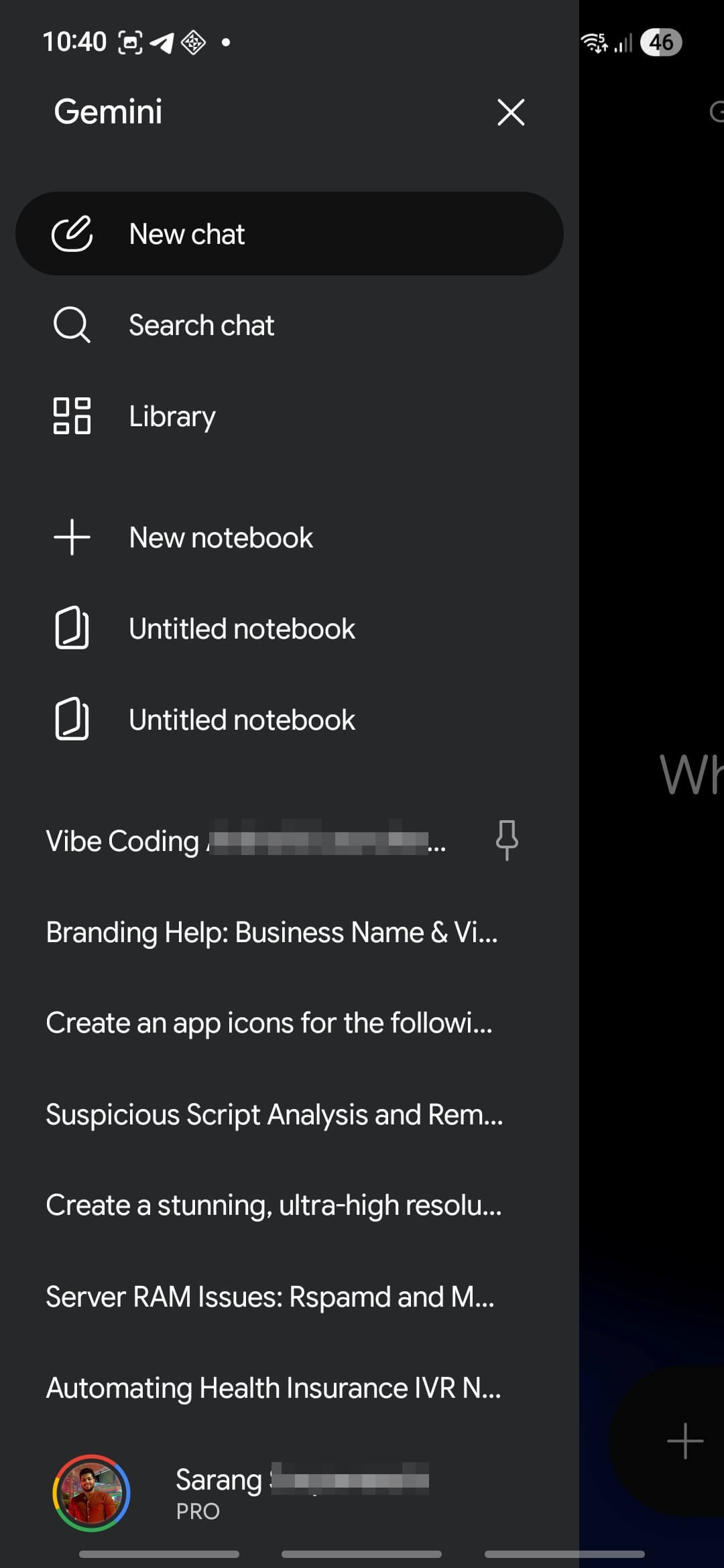Tap the Telegram notification icon in status bar
Viewport: 724px width, 1568px height.
pos(162,42)
